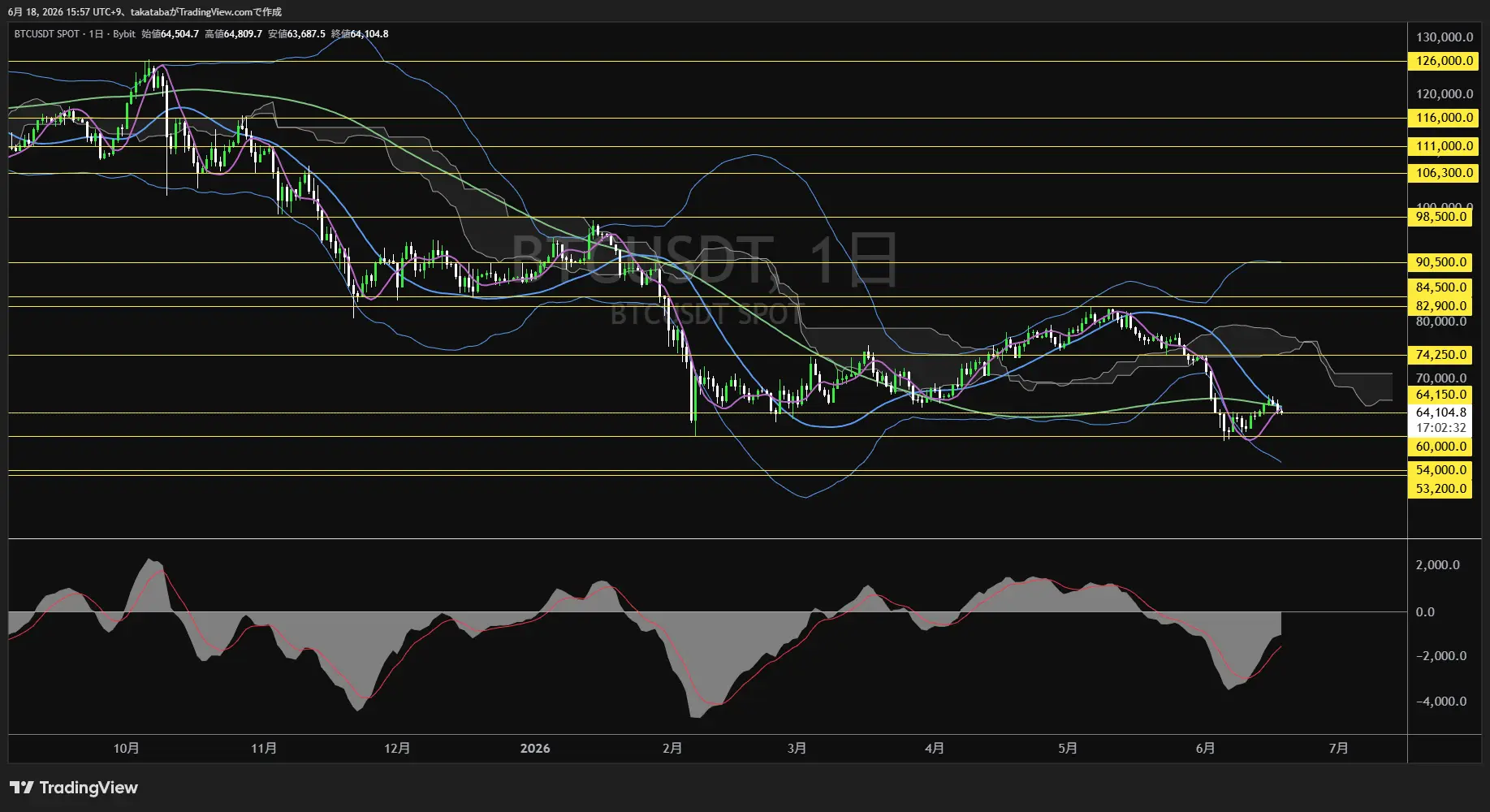Click the −4,000.0 indicator axis value

point(1440,702)
